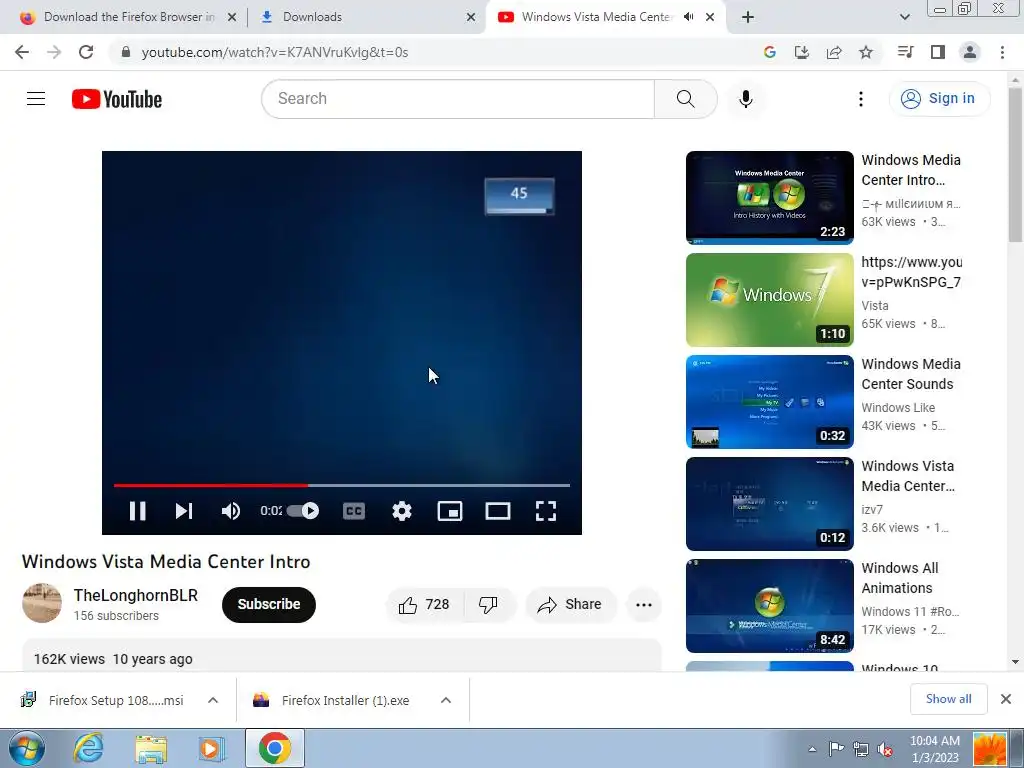Expand Firefox Installer exe options chevron
The width and height of the screenshot is (1024, 768).
point(446,700)
